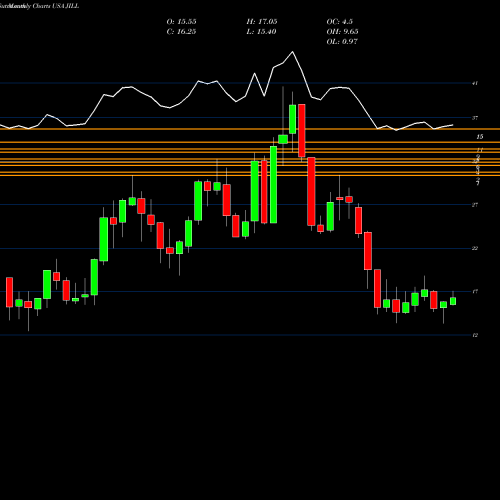Select the 'OH: 9.65' reading

click(x=342, y=32)
